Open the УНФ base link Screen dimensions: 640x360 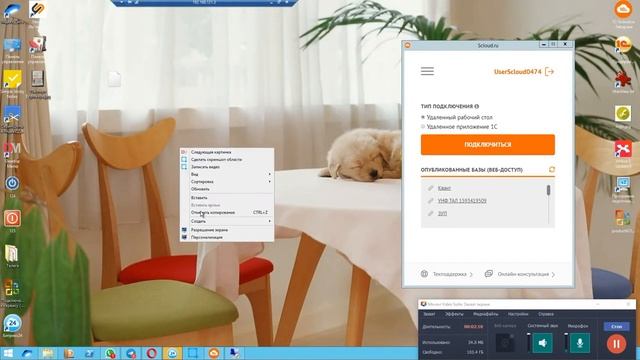pyautogui.click(x=462, y=201)
